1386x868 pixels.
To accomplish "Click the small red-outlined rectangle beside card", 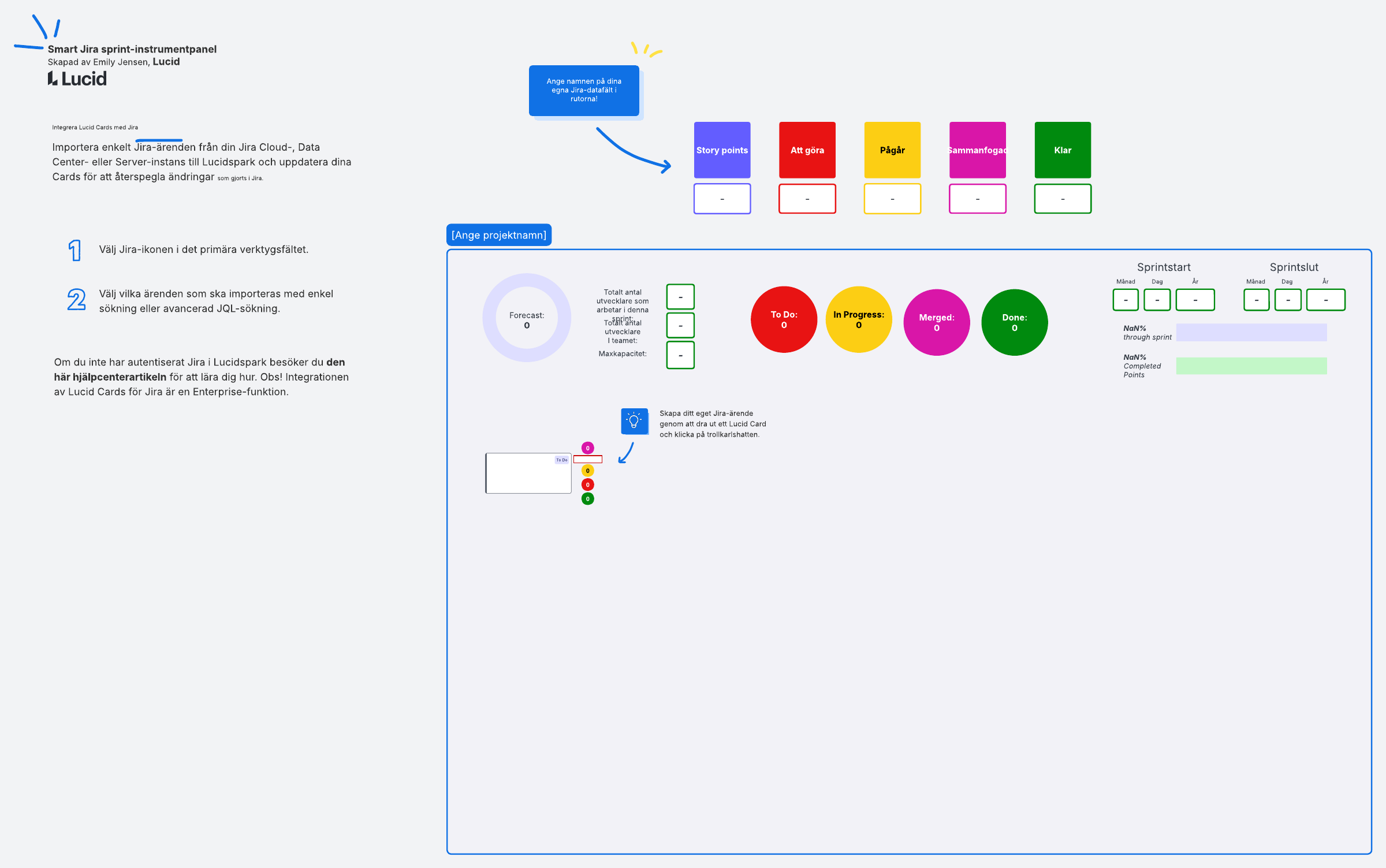I will point(588,459).
